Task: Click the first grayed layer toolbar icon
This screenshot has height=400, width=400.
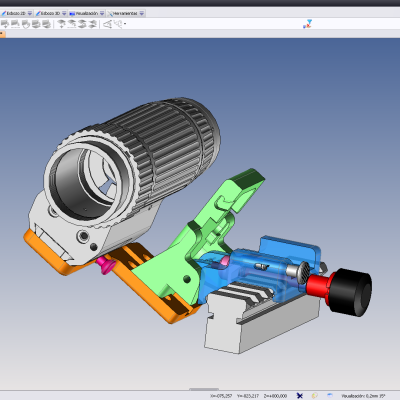Action: [x=5, y=24]
